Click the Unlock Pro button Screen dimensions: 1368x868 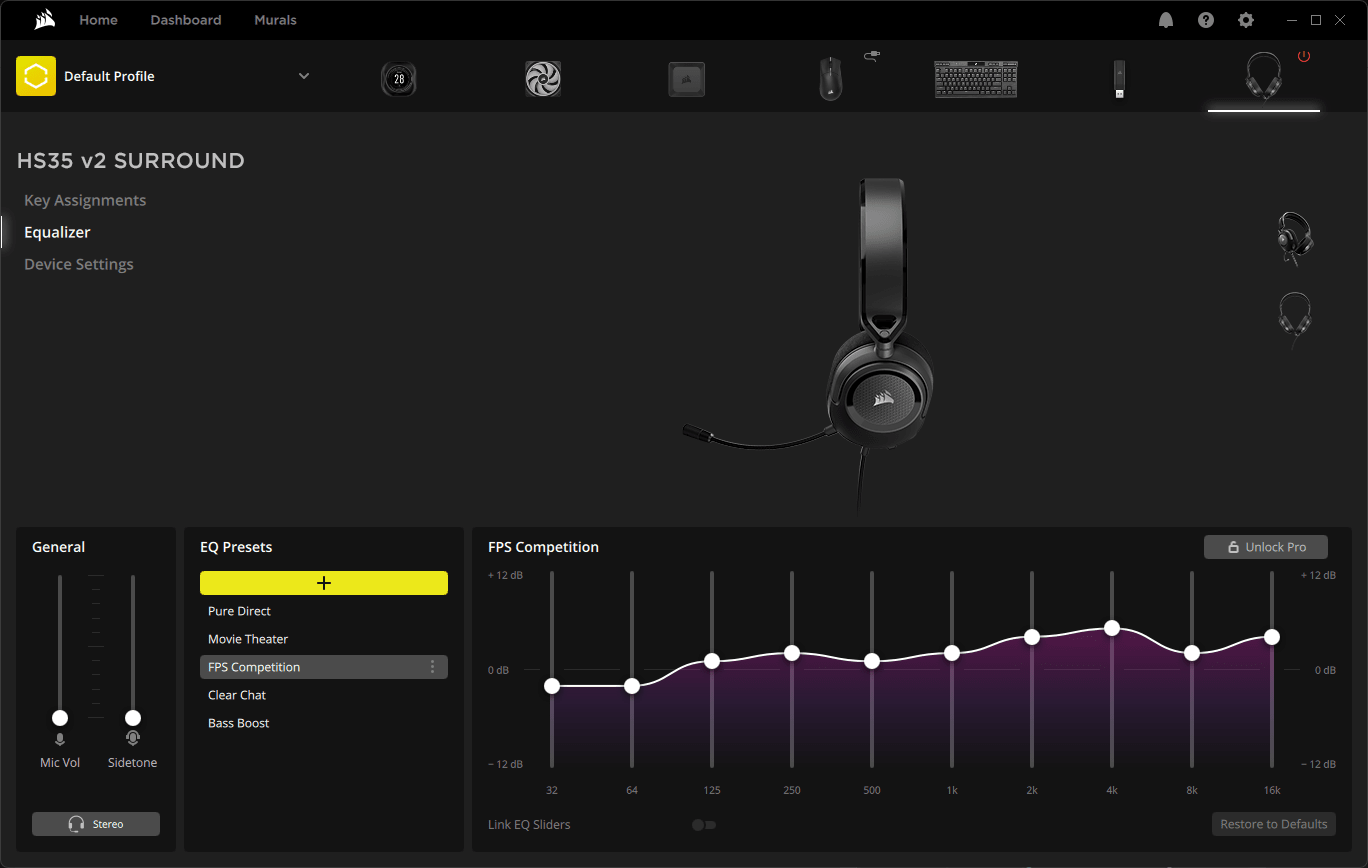[1266, 547]
